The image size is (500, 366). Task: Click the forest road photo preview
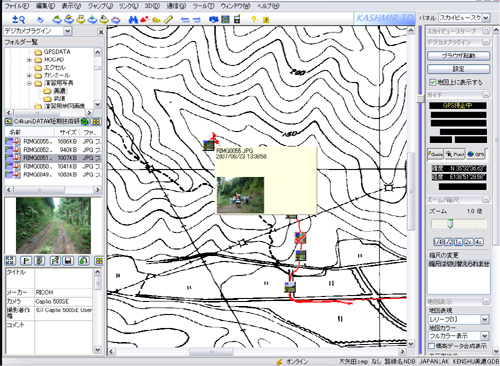click(x=53, y=225)
